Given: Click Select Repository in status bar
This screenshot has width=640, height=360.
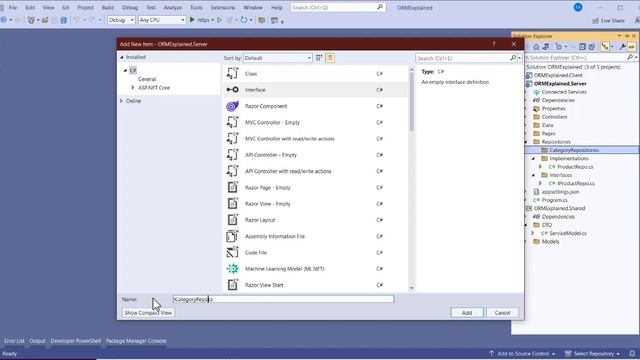Looking at the screenshot, I should (592, 353).
